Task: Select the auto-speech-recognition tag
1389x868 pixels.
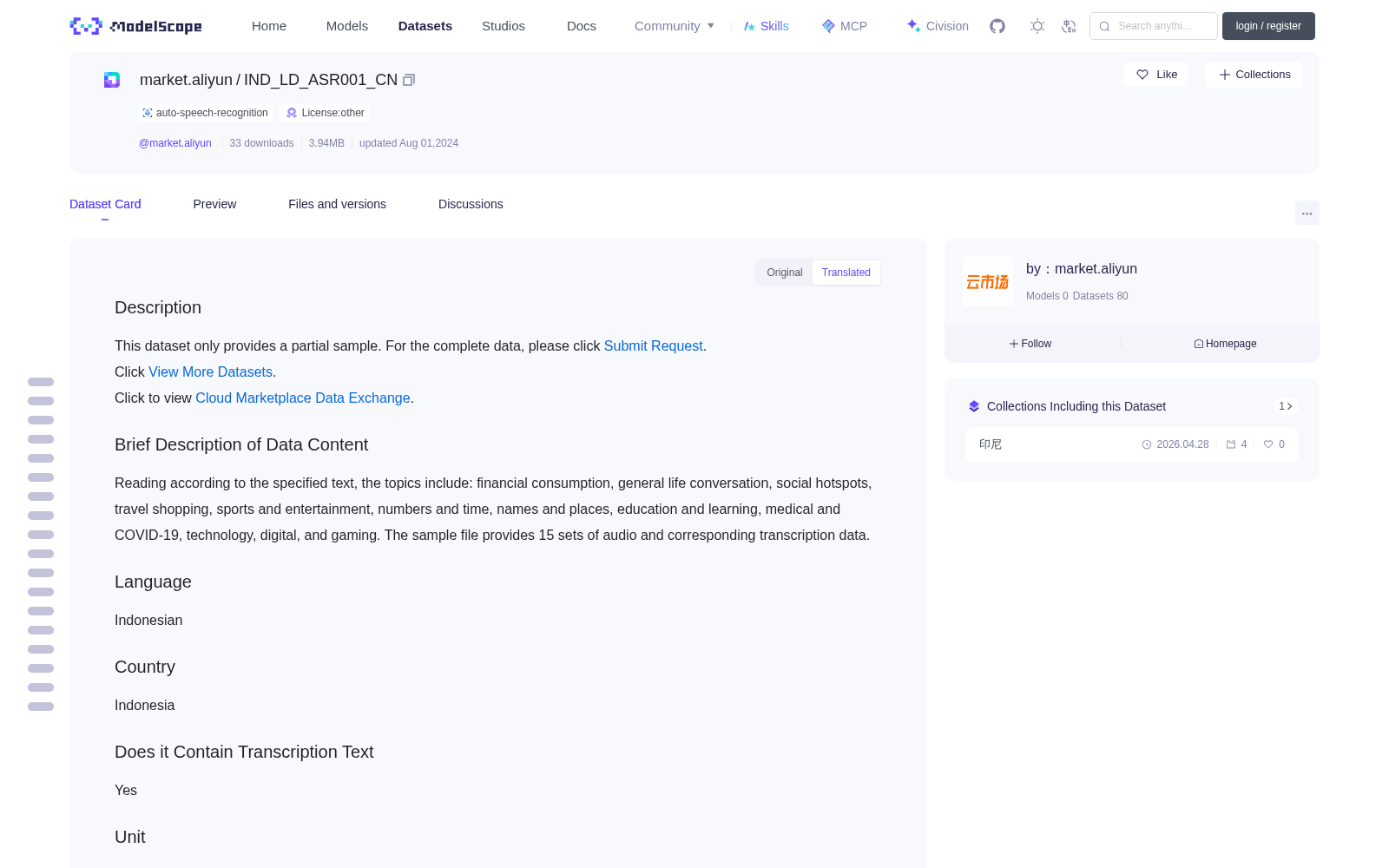Action: 205,113
